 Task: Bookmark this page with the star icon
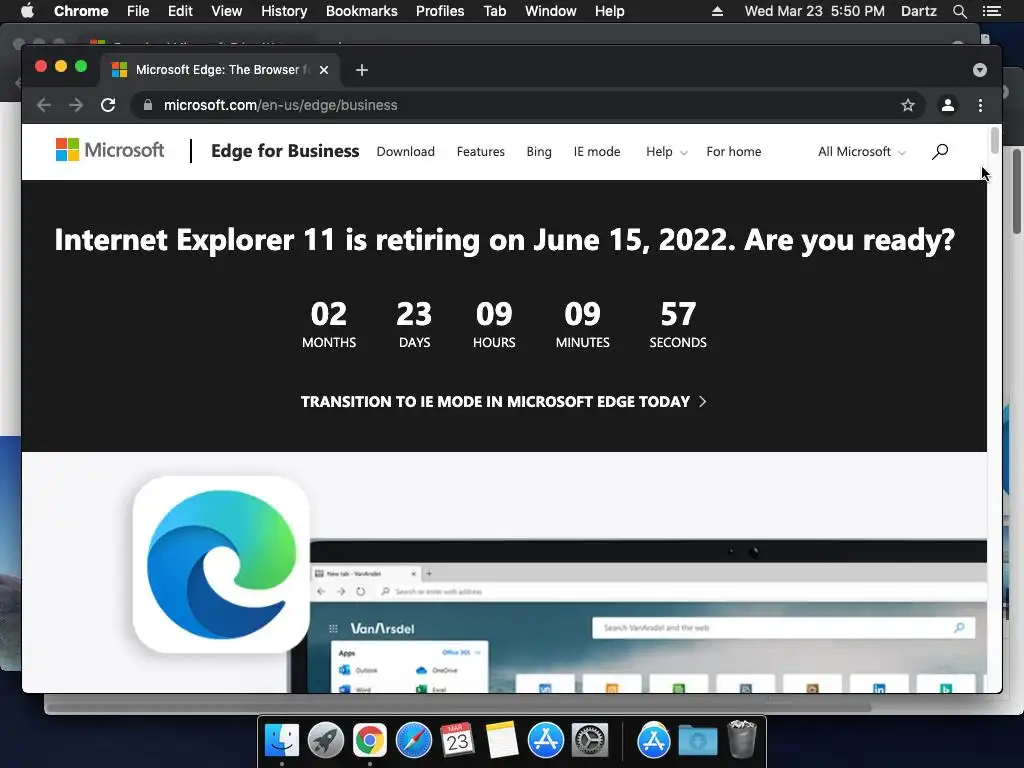[908, 105]
